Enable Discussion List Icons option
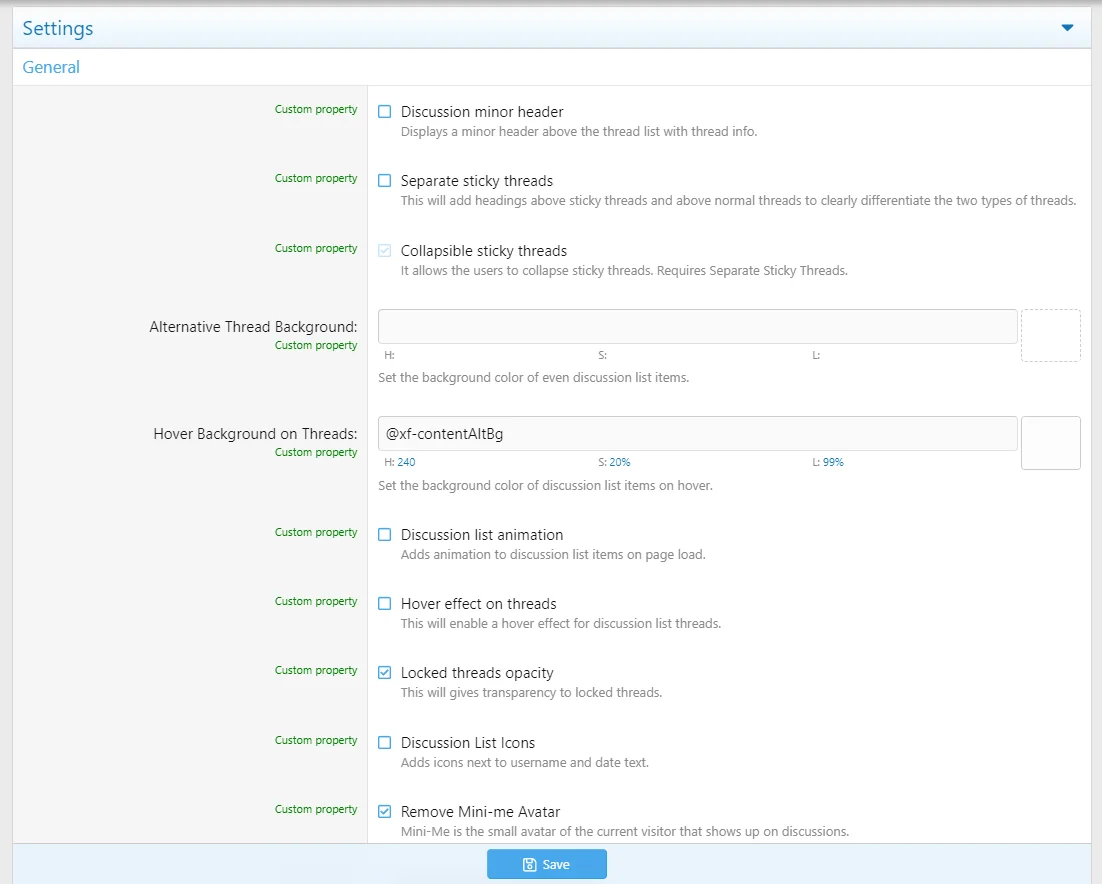 tap(385, 743)
